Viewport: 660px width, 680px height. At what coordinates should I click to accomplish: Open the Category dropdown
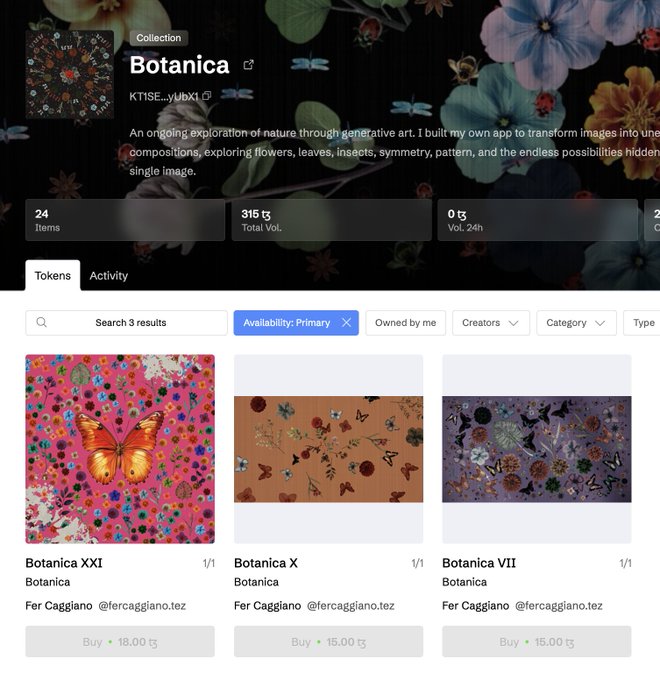(576, 323)
